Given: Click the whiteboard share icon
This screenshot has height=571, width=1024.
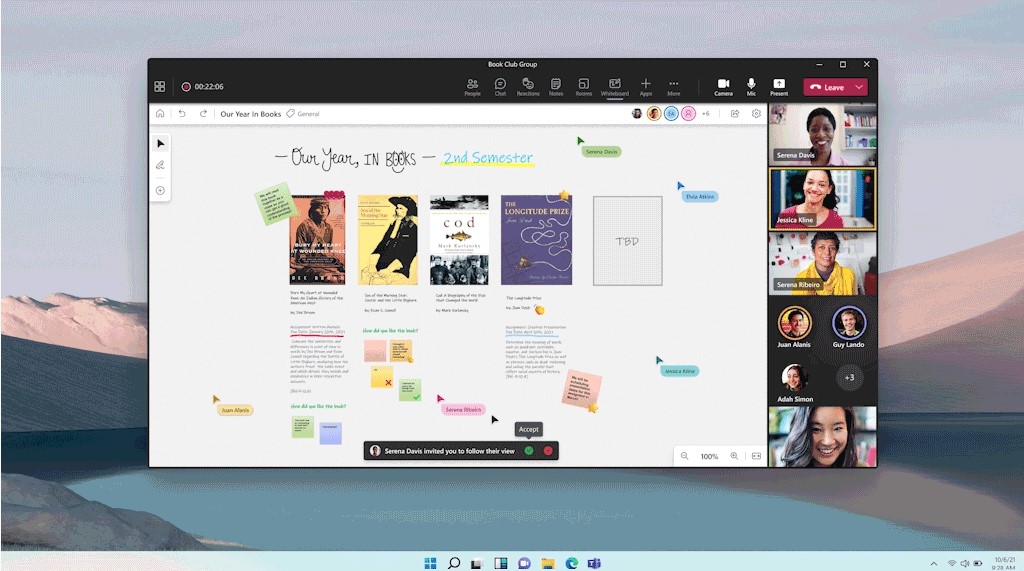Looking at the screenshot, I should pyautogui.click(x=735, y=114).
